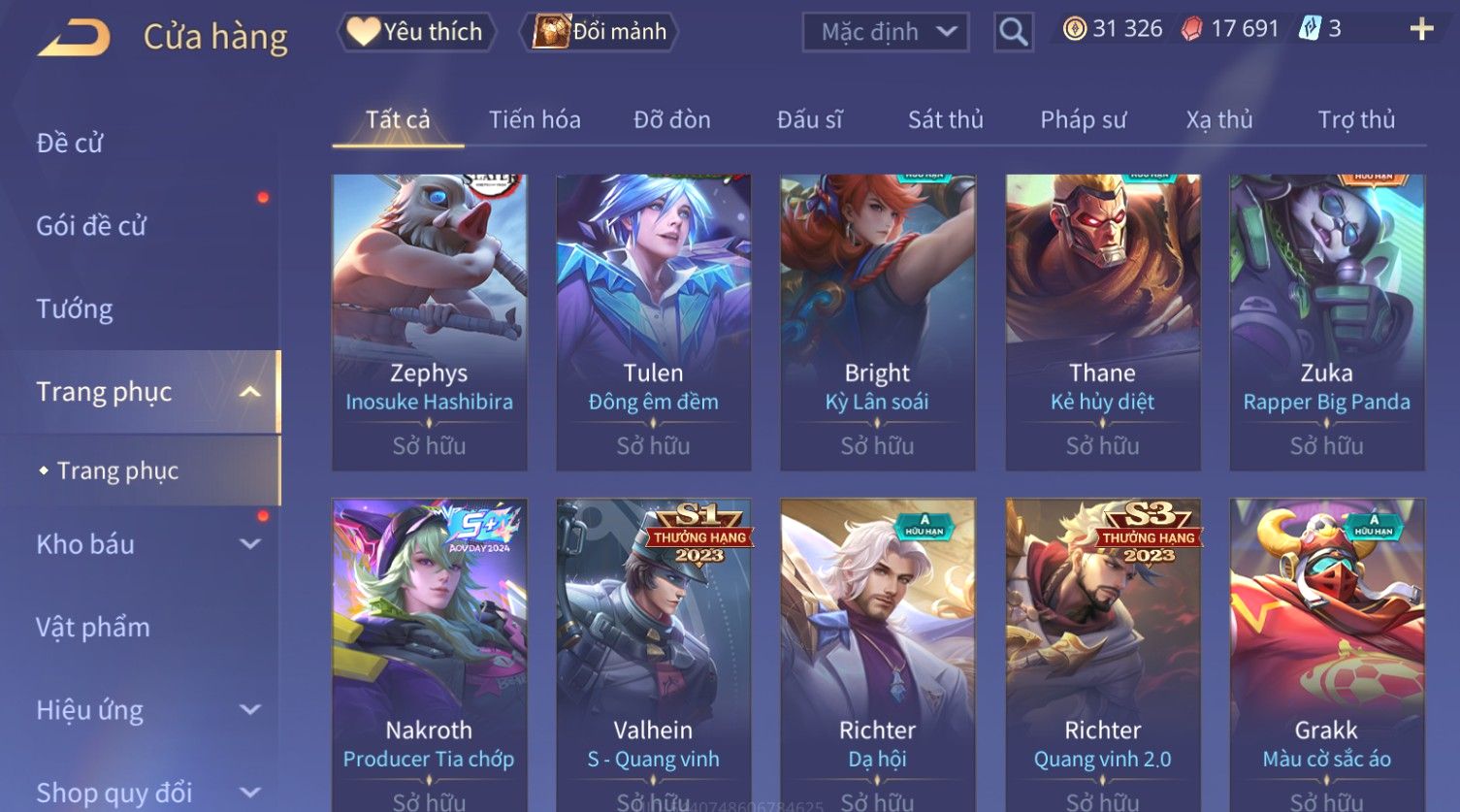This screenshot has width=1460, height=812.
Task: Click the gold coin currency icon
Action: pyautogui.click(x=1074, y=29)
